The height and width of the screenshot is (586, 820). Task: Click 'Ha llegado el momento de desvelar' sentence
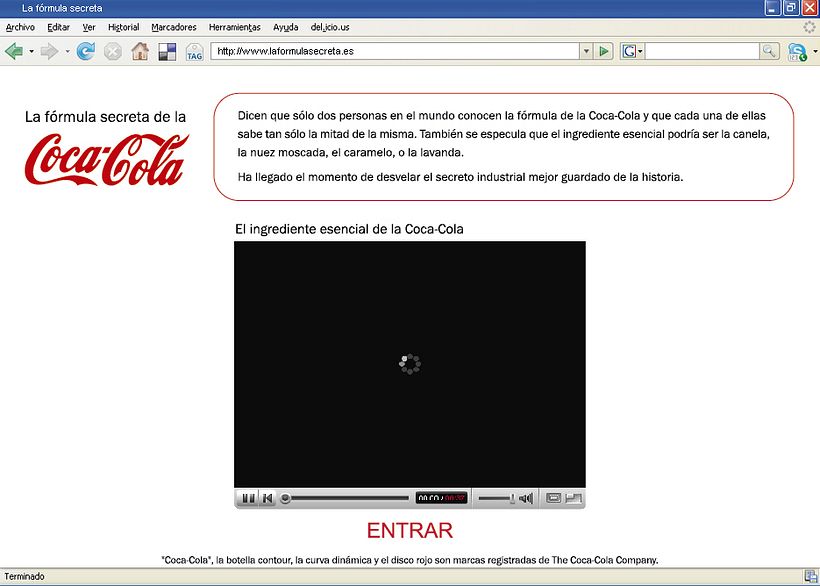[460, 177]
